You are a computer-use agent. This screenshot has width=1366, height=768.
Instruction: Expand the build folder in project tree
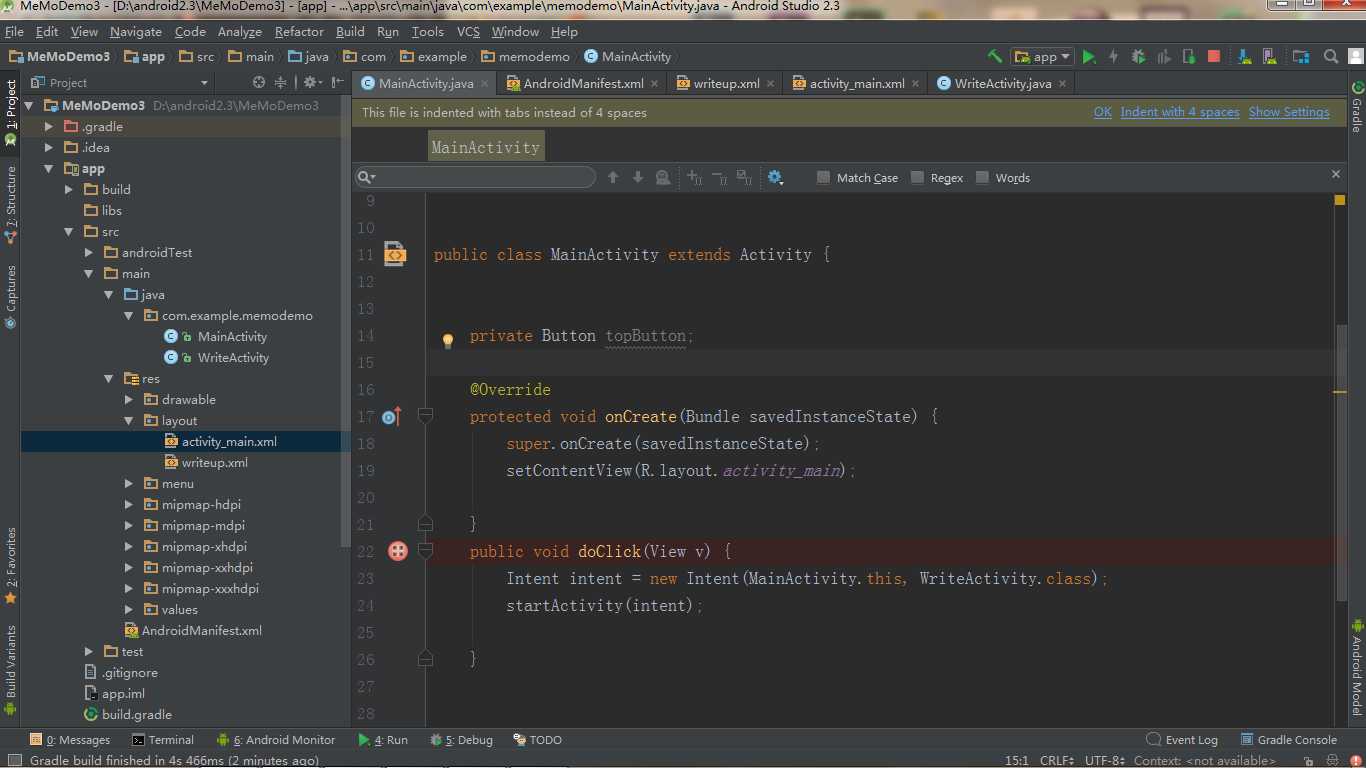pyautogui.click(x=69, y=189)
